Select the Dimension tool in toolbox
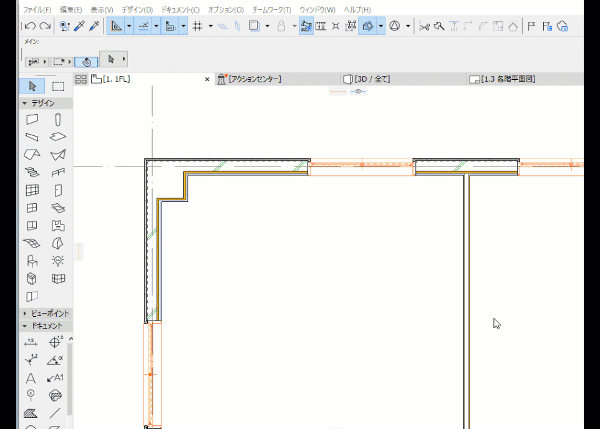This screenshot has height=429, width=600. 31,343
